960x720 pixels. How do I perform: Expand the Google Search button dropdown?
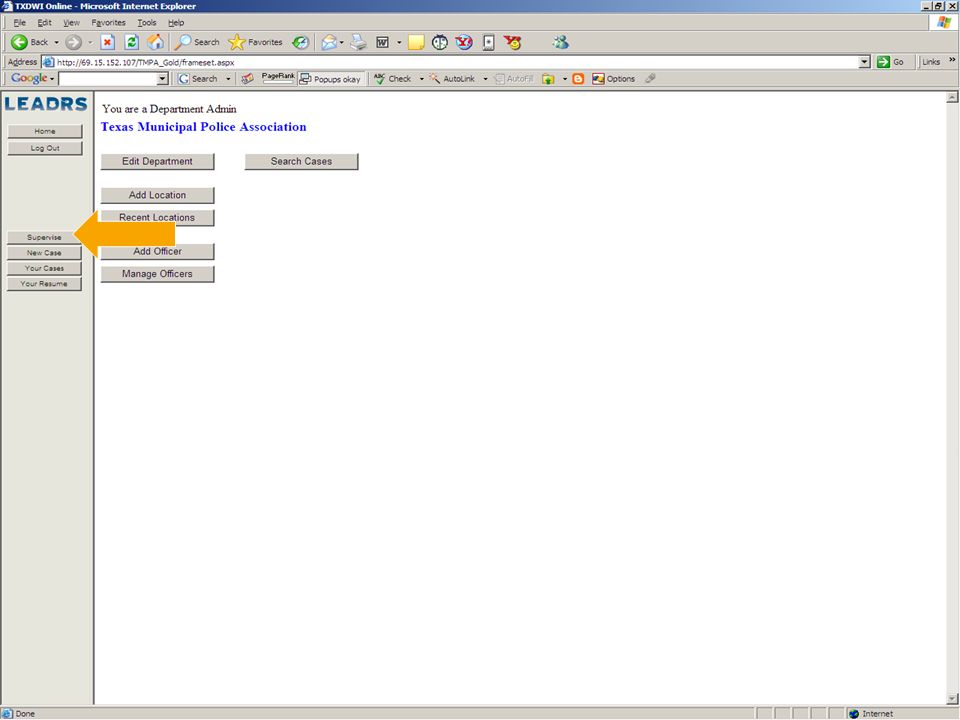pyautogui.click(x=228, y=78)
